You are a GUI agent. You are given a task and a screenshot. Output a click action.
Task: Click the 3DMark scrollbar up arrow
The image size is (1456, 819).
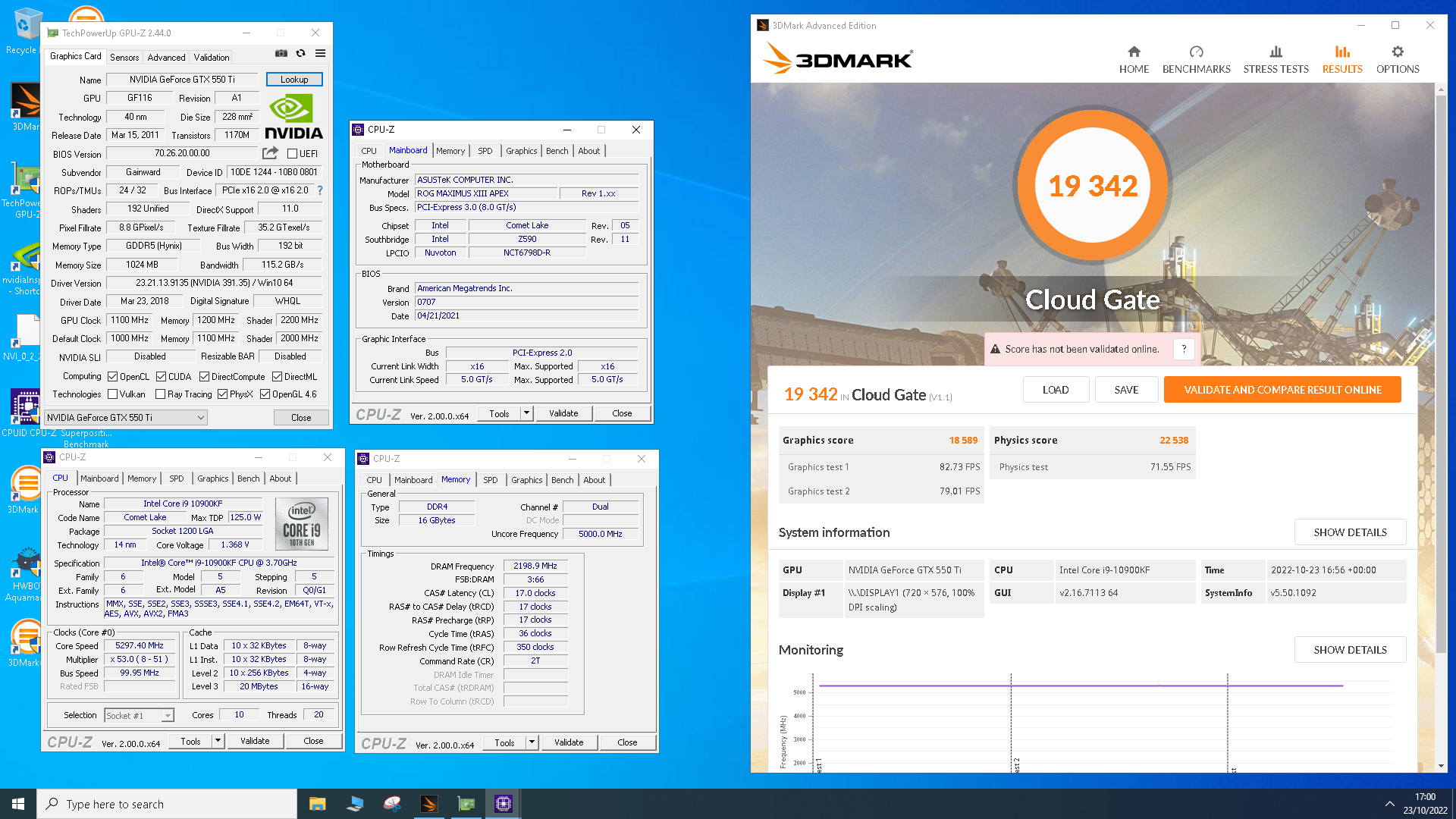1441,89
